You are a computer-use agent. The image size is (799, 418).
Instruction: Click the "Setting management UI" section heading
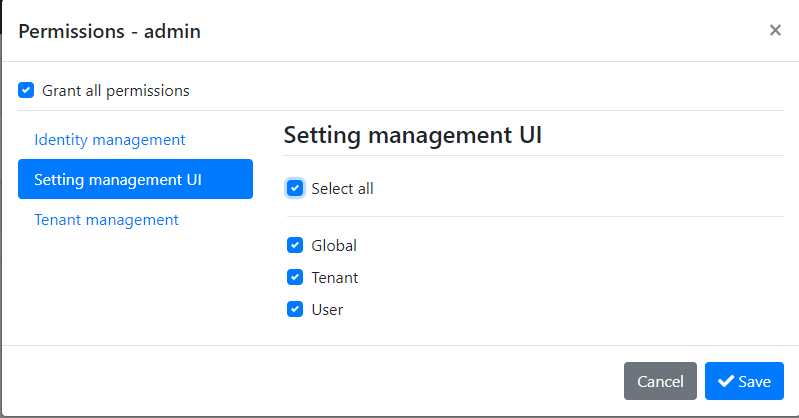[x=413, y=135]
